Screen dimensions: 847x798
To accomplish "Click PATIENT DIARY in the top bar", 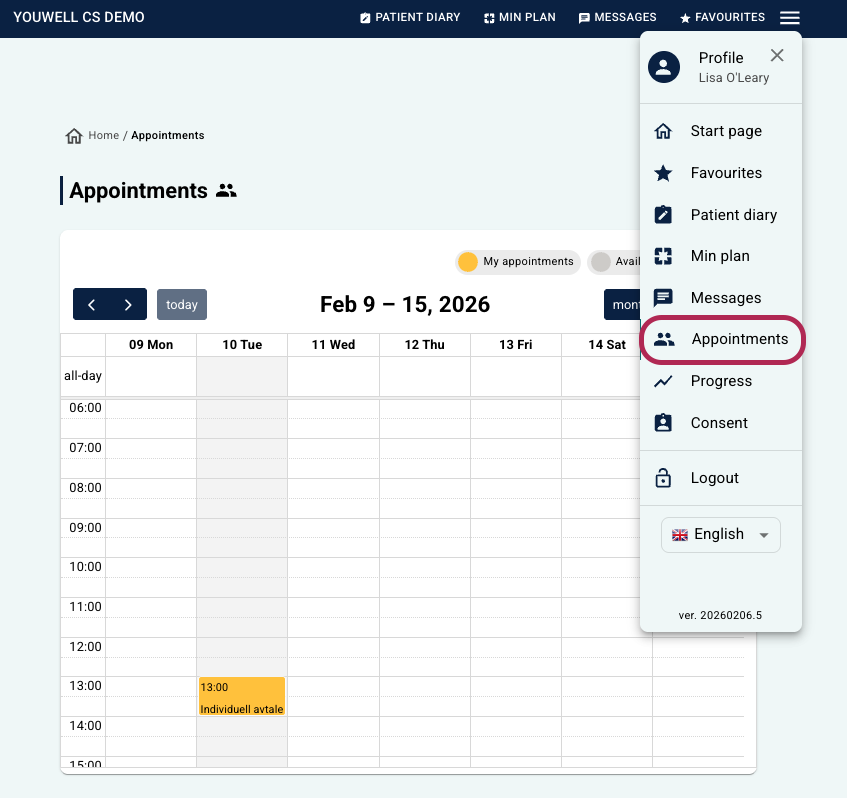I will 410,17.
